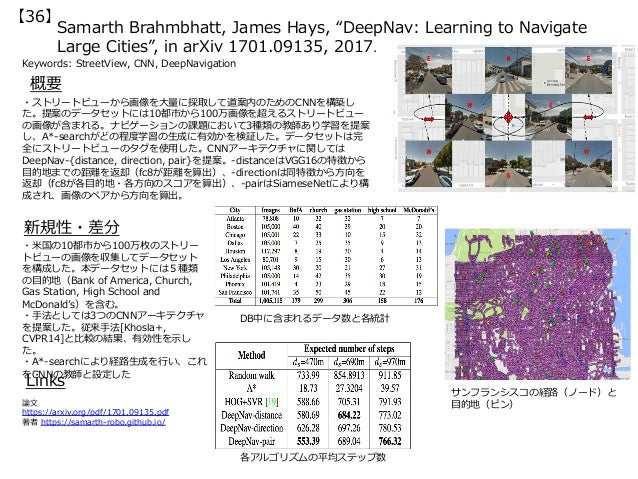
Task: Click the value 18.73 in A* row
Action: click(308, 388)
